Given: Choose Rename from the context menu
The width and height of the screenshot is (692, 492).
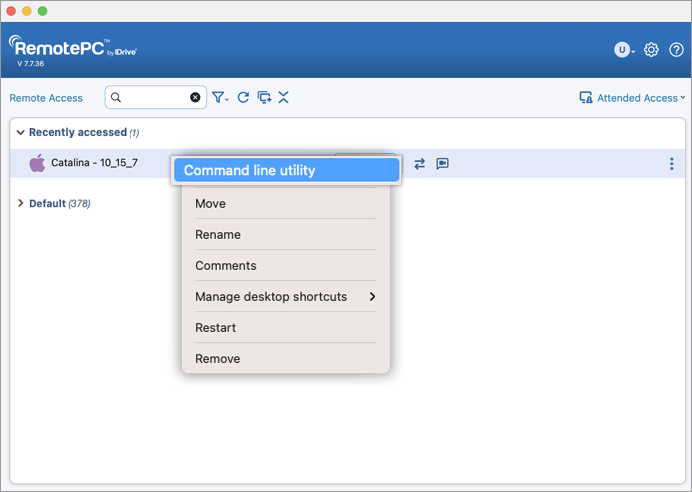Looking at the screenshot, I should click(218, 235).
